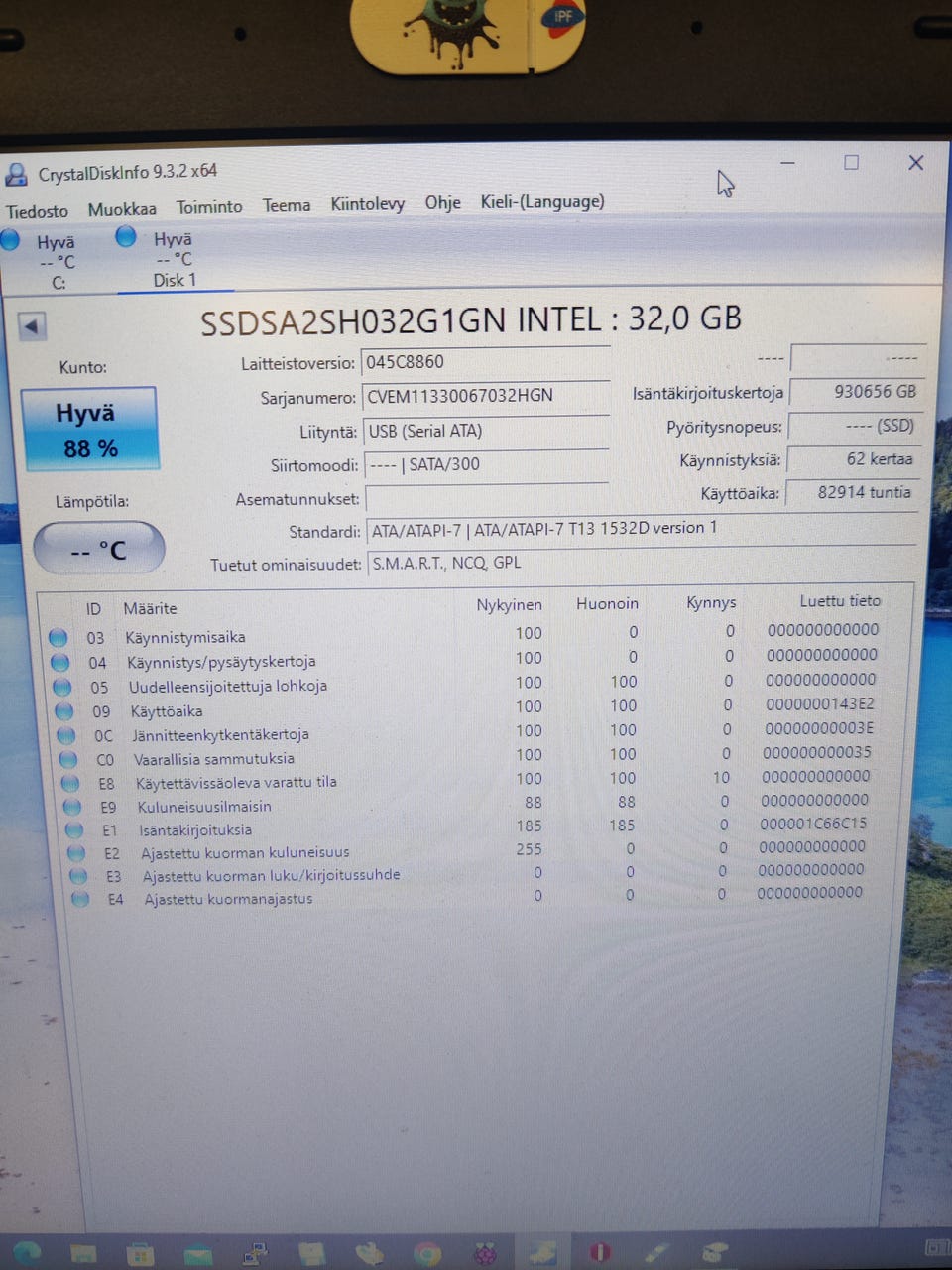This screenshot has width=952, height=1270.
Task: Click the status circle of row E1 Isäntäkirjoituksia
Action: [x=74, y=829]
